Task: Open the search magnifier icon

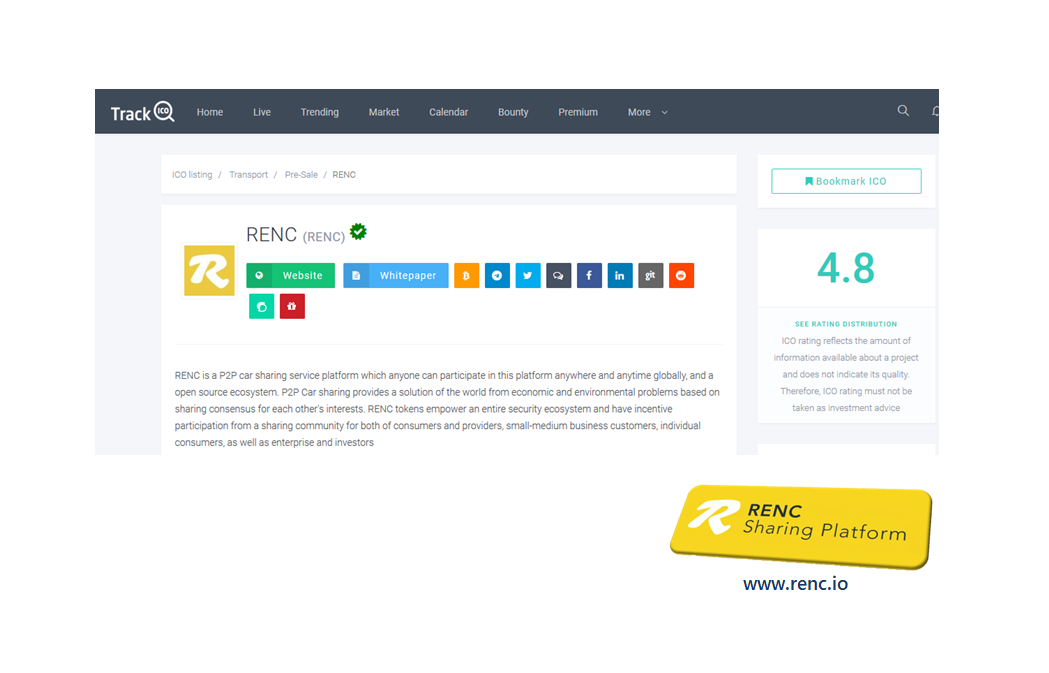Action: [x=903, y=110]
